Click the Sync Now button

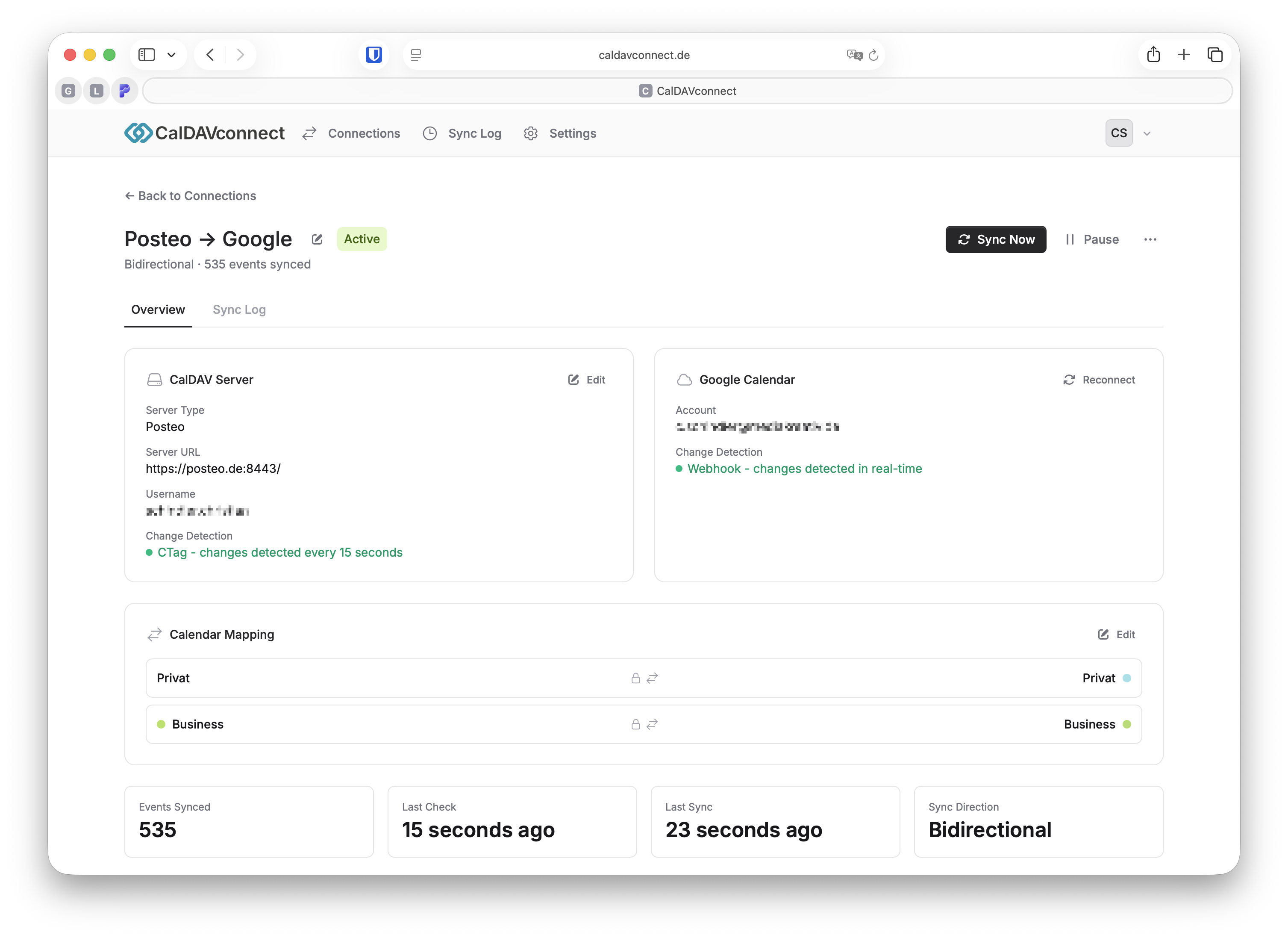(x=996, y=239)
